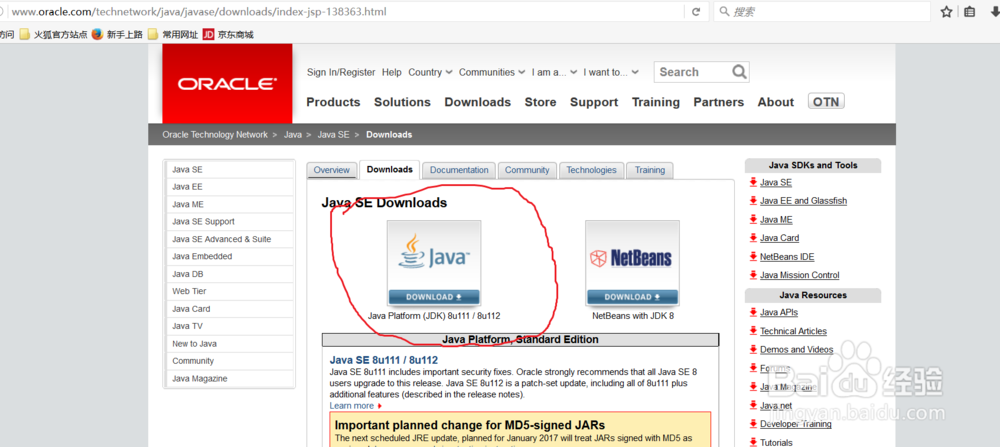Click the browser 搜索 search box
Viewport: 1000px width, 447px height.
[x=821, y=11]
